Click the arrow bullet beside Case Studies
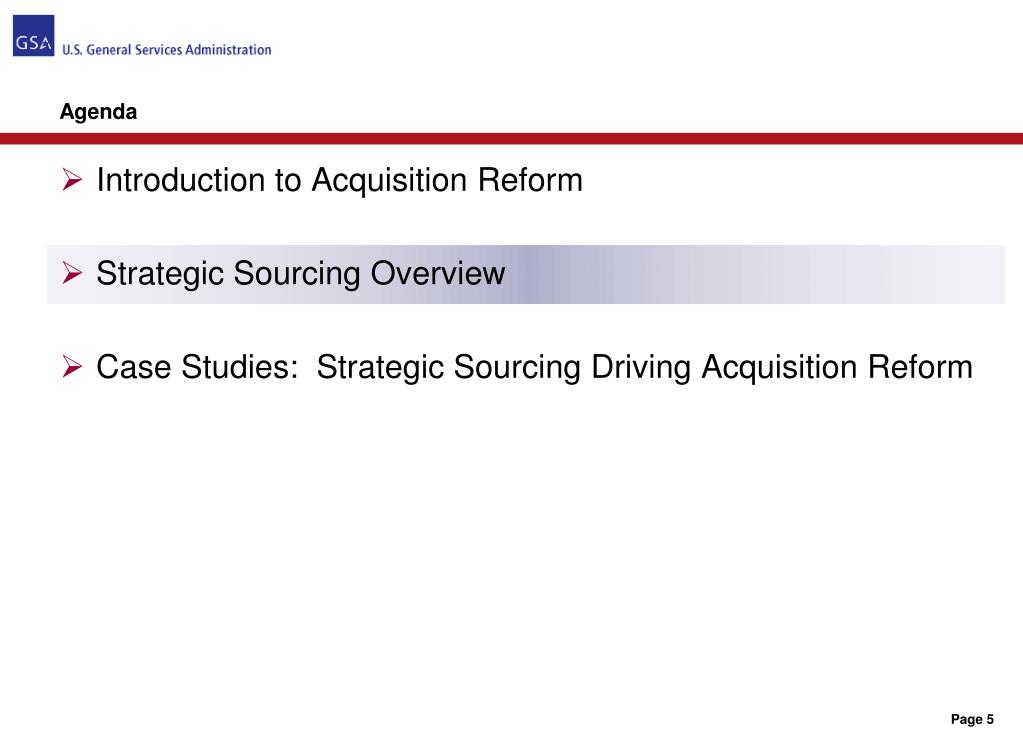This screenshot has height=731, width=1023. point(72,366)
